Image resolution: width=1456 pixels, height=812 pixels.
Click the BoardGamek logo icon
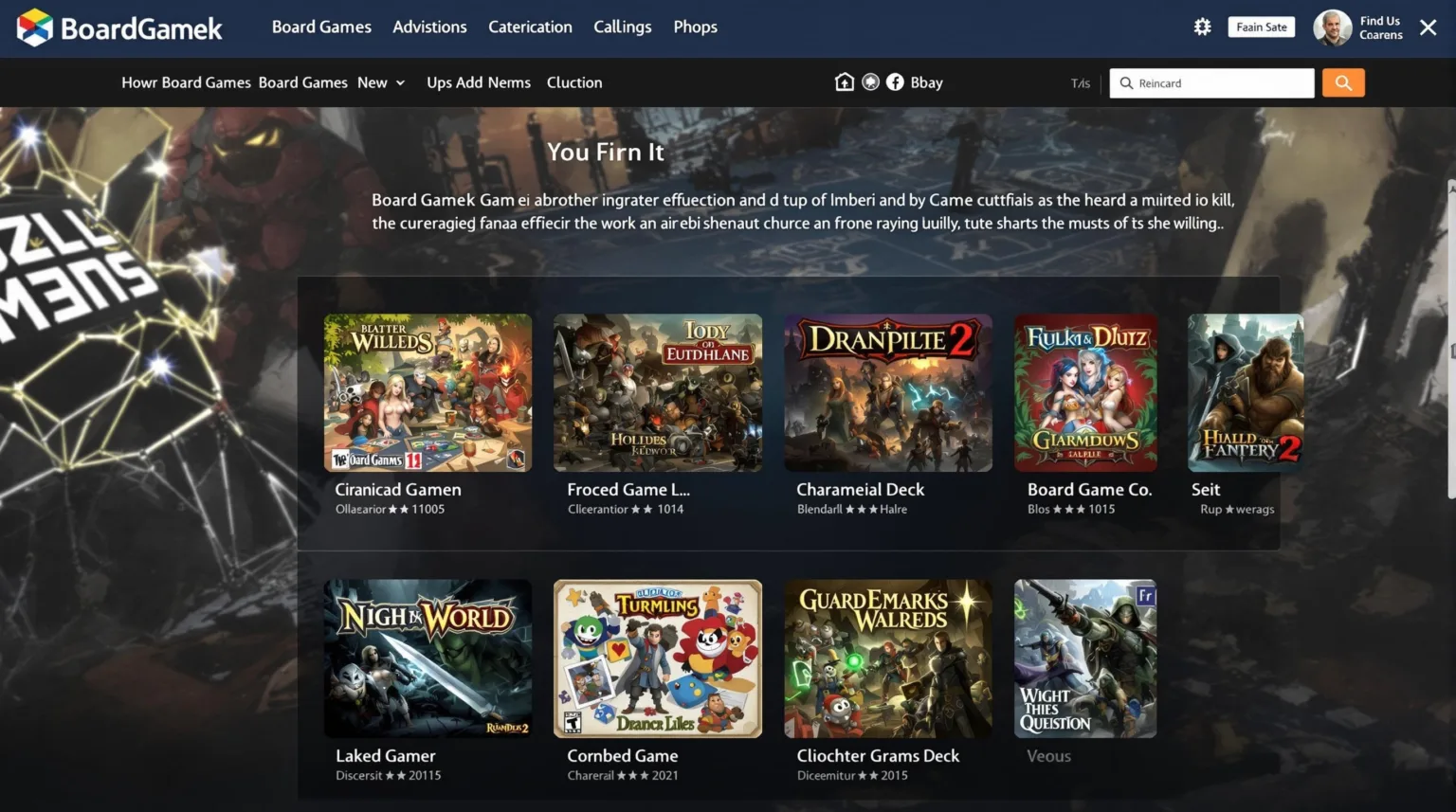[x=35, y=27]
